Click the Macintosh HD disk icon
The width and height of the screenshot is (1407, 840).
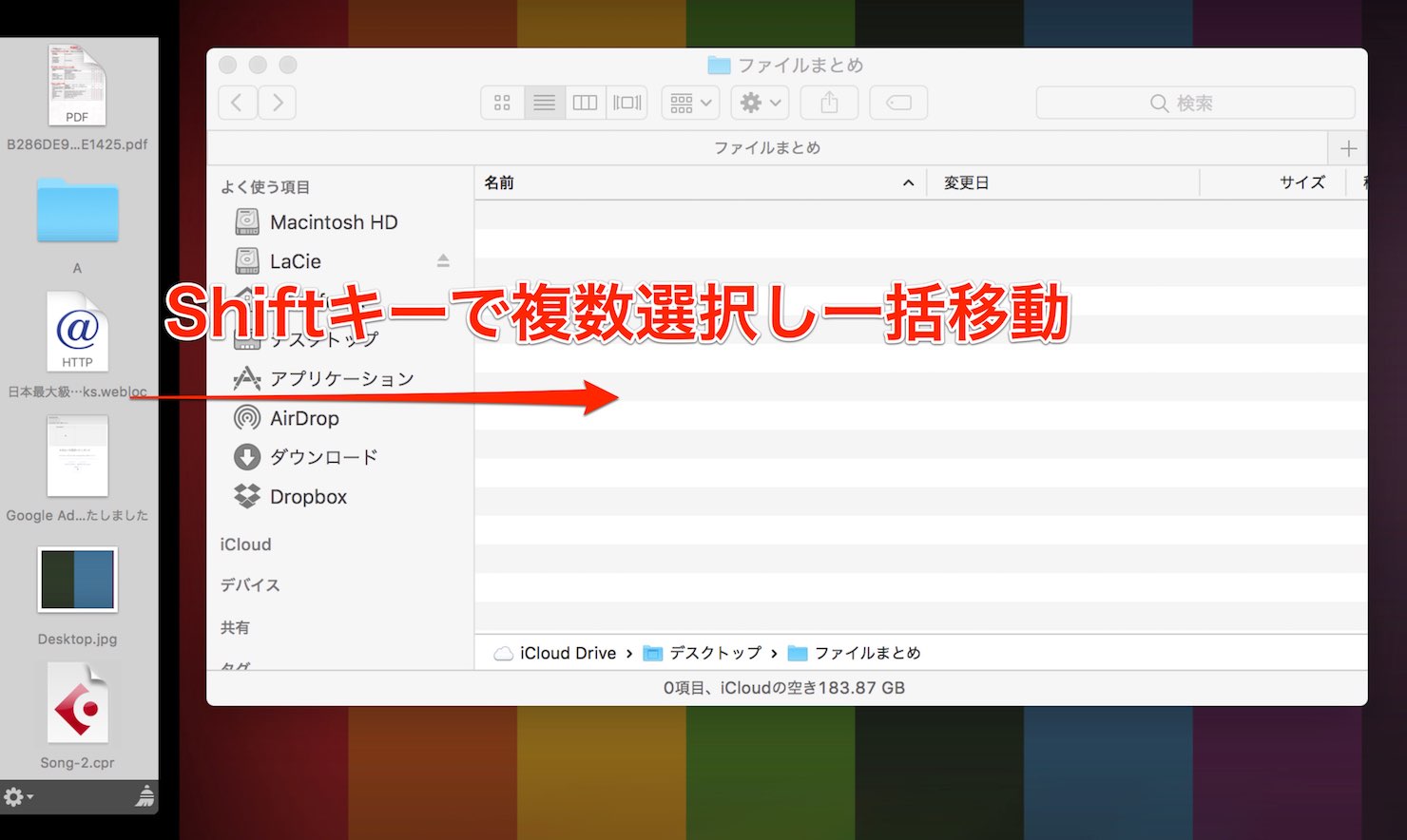point(247,222)
